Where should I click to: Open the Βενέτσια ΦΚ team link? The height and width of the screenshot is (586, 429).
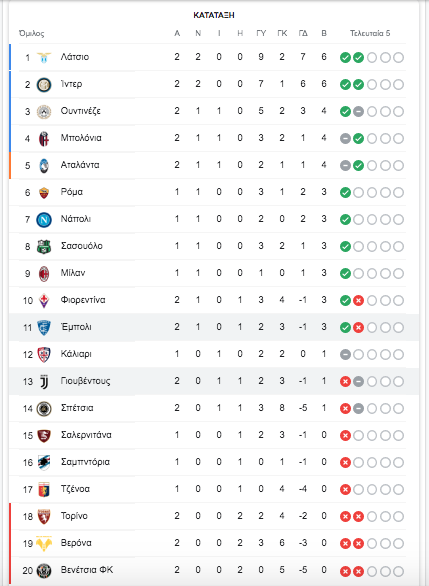click(87, 570)
